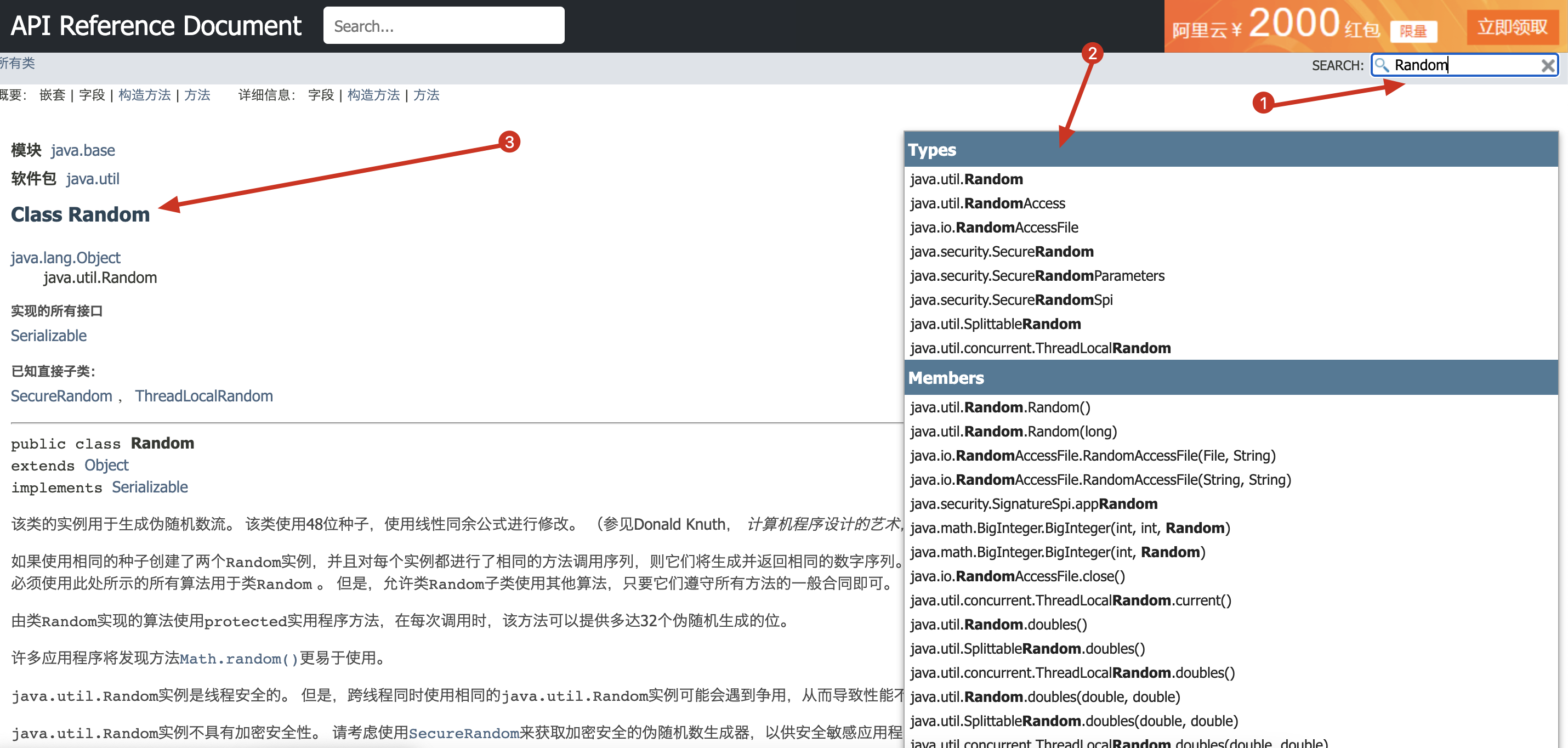The width and height of the screenshot is (1568, 748).
Task: Select java.util.Random.Random(long) member
Action: click(x=1231, y=432)
